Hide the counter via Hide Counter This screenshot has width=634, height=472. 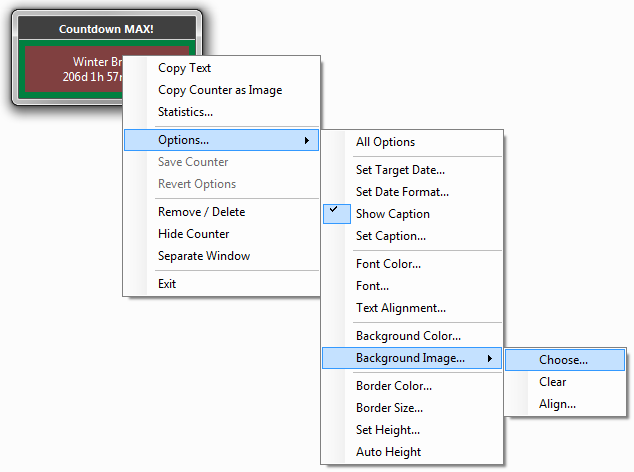tap(193, 234)
